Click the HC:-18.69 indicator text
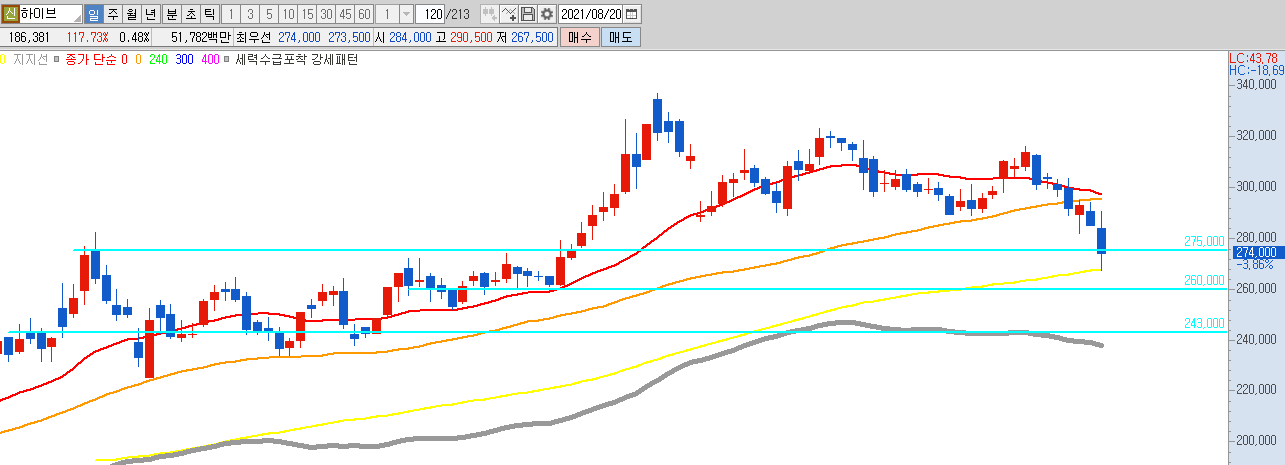This screenshot has height=465, width=1285. point(1256,71)
